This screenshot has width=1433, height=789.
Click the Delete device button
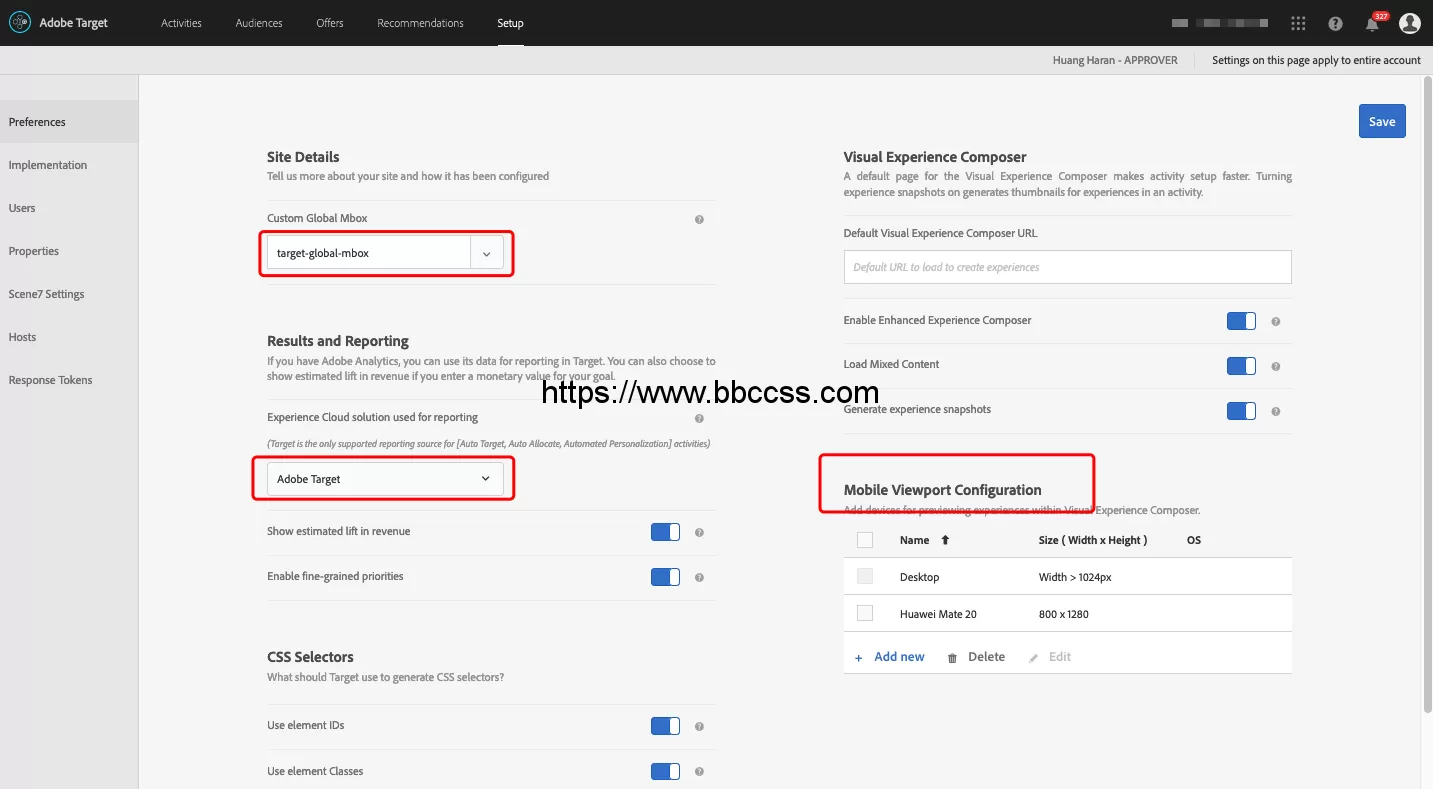pyautogui.click(x=976, y=657)
